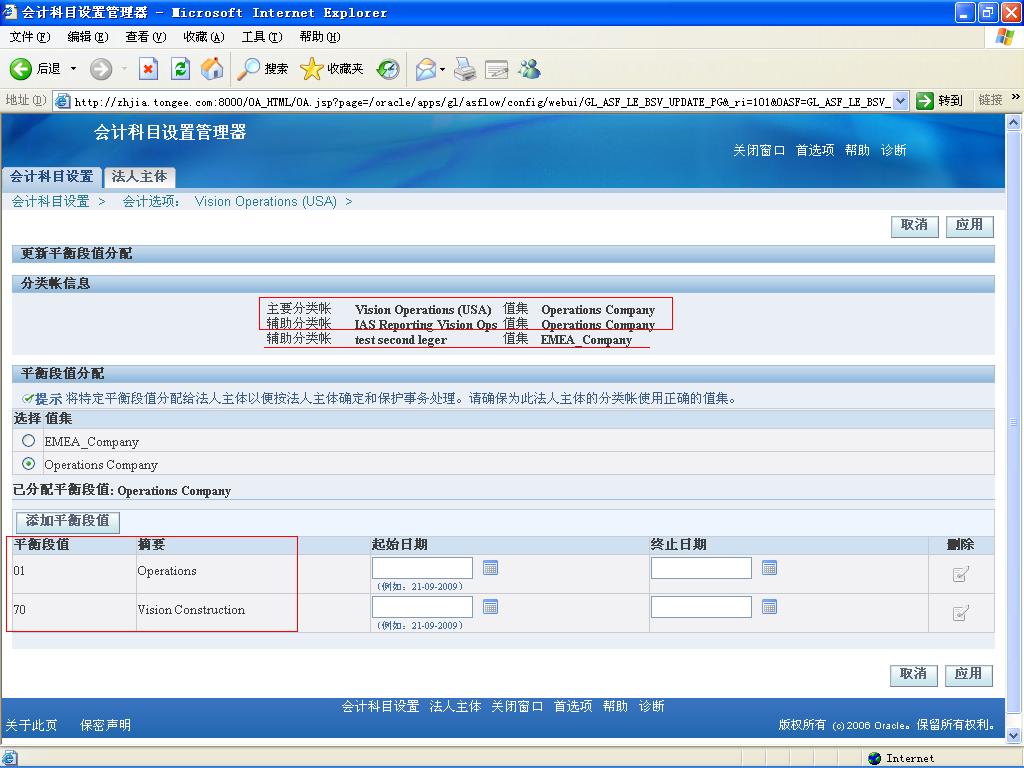Click the footer 法人主体 link
The image size is (1024, 768).
[455, 706]
